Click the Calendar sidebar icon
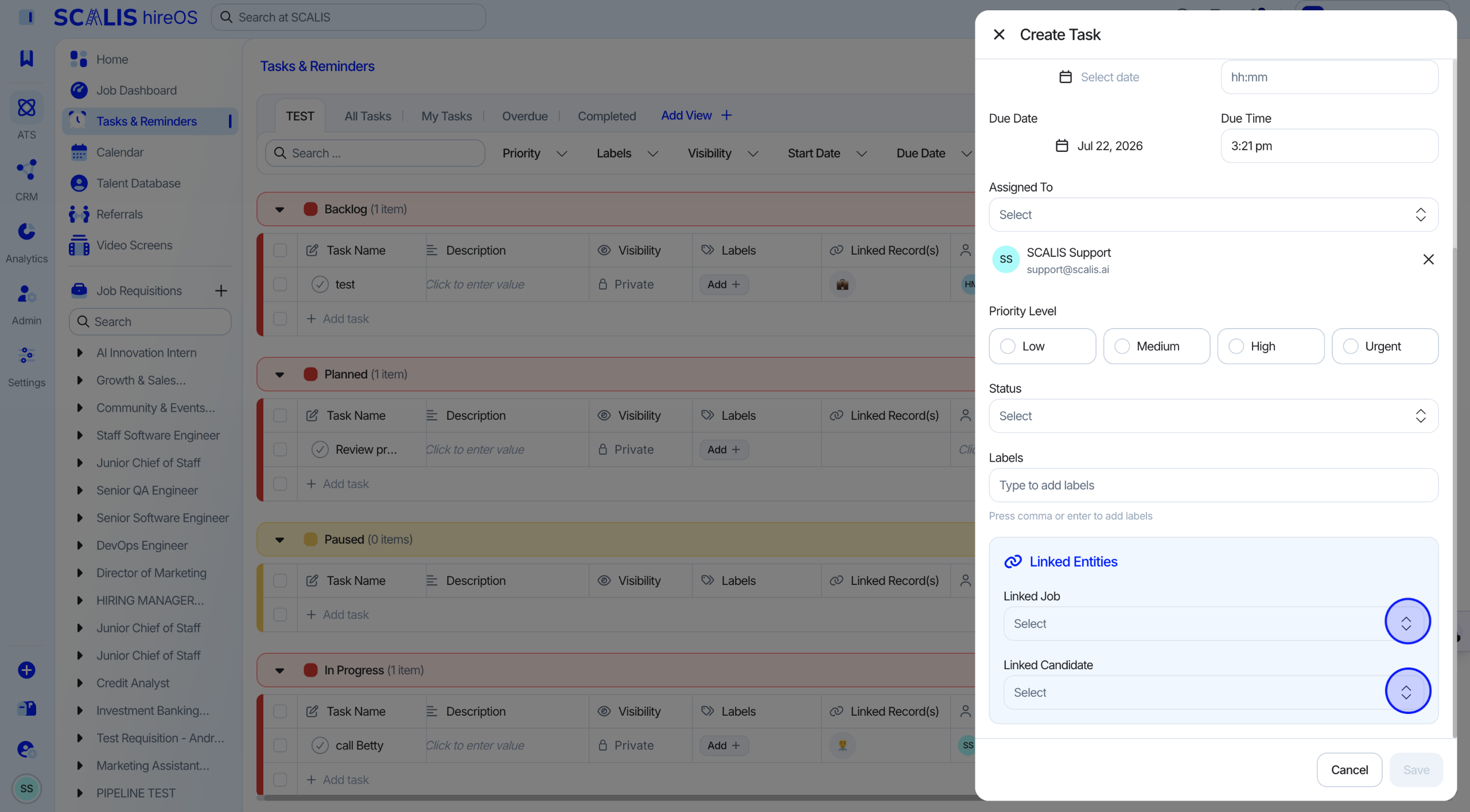 [x=79, y=152]
